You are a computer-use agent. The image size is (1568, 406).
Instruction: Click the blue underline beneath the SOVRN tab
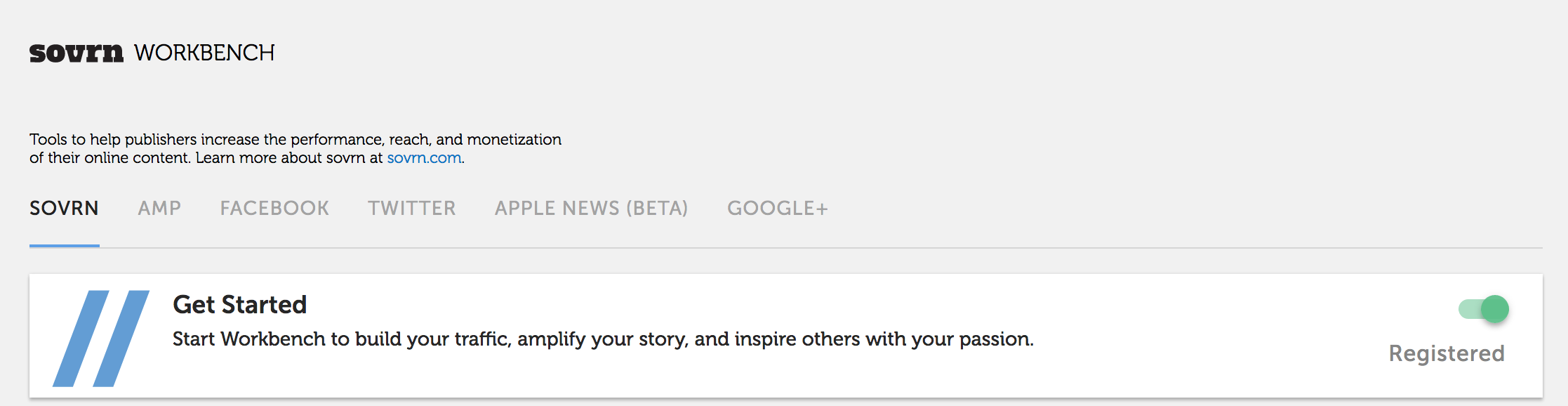[x=64, y=246]
